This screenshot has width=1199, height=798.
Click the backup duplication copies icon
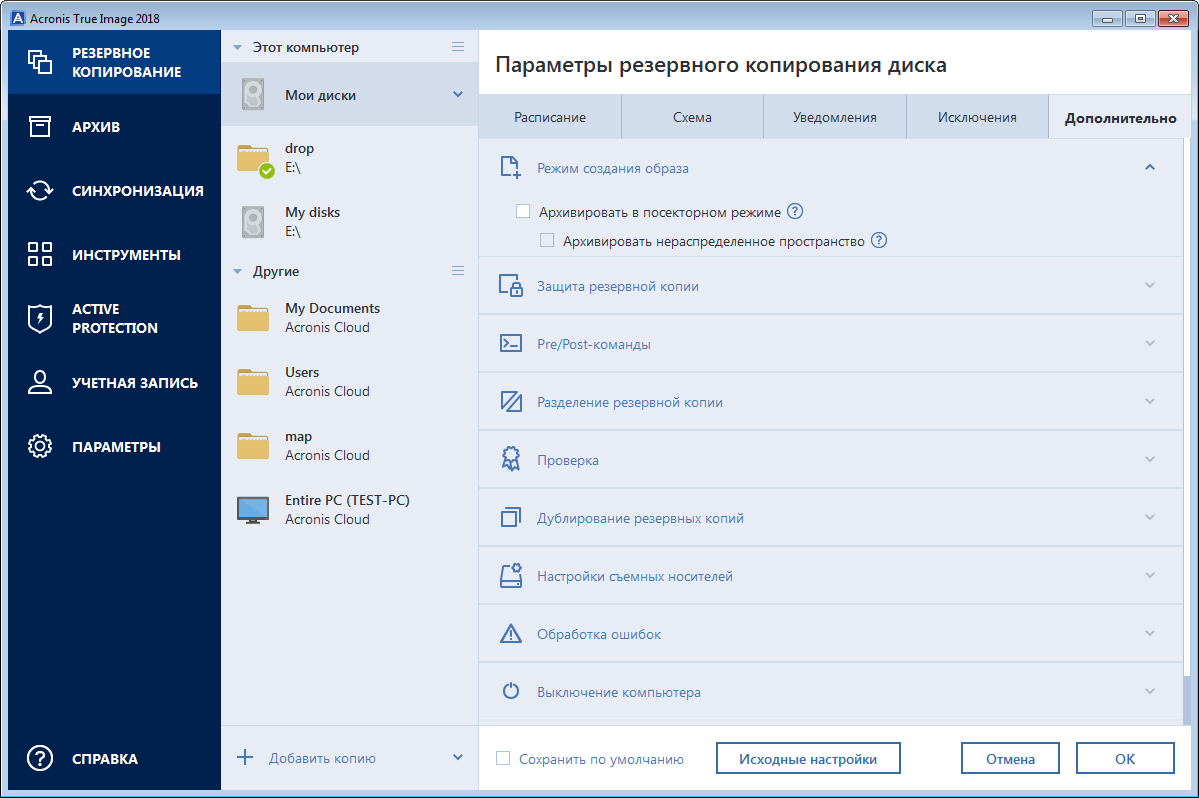point(510,517)
